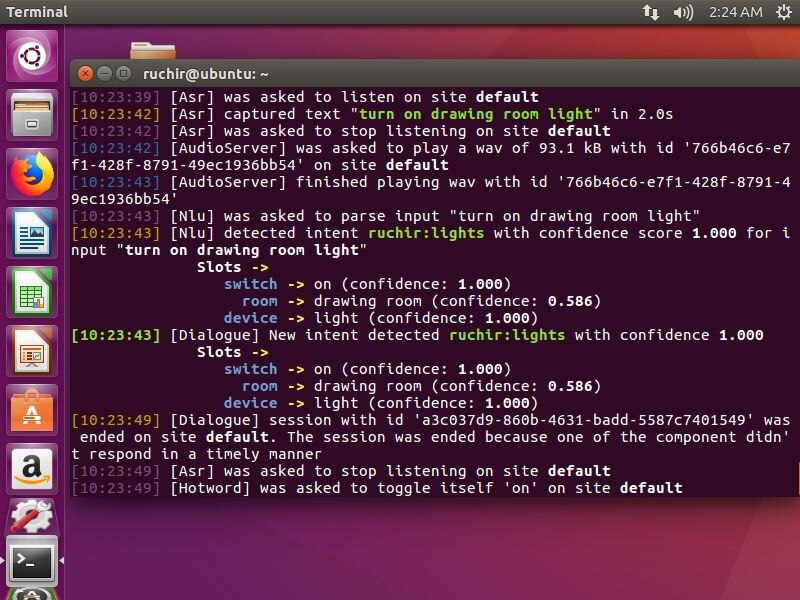Image resolution: width=800 pixels, height=600 pixels.
Task: Open Ubuntu Software center
Action: click(32, 411)
